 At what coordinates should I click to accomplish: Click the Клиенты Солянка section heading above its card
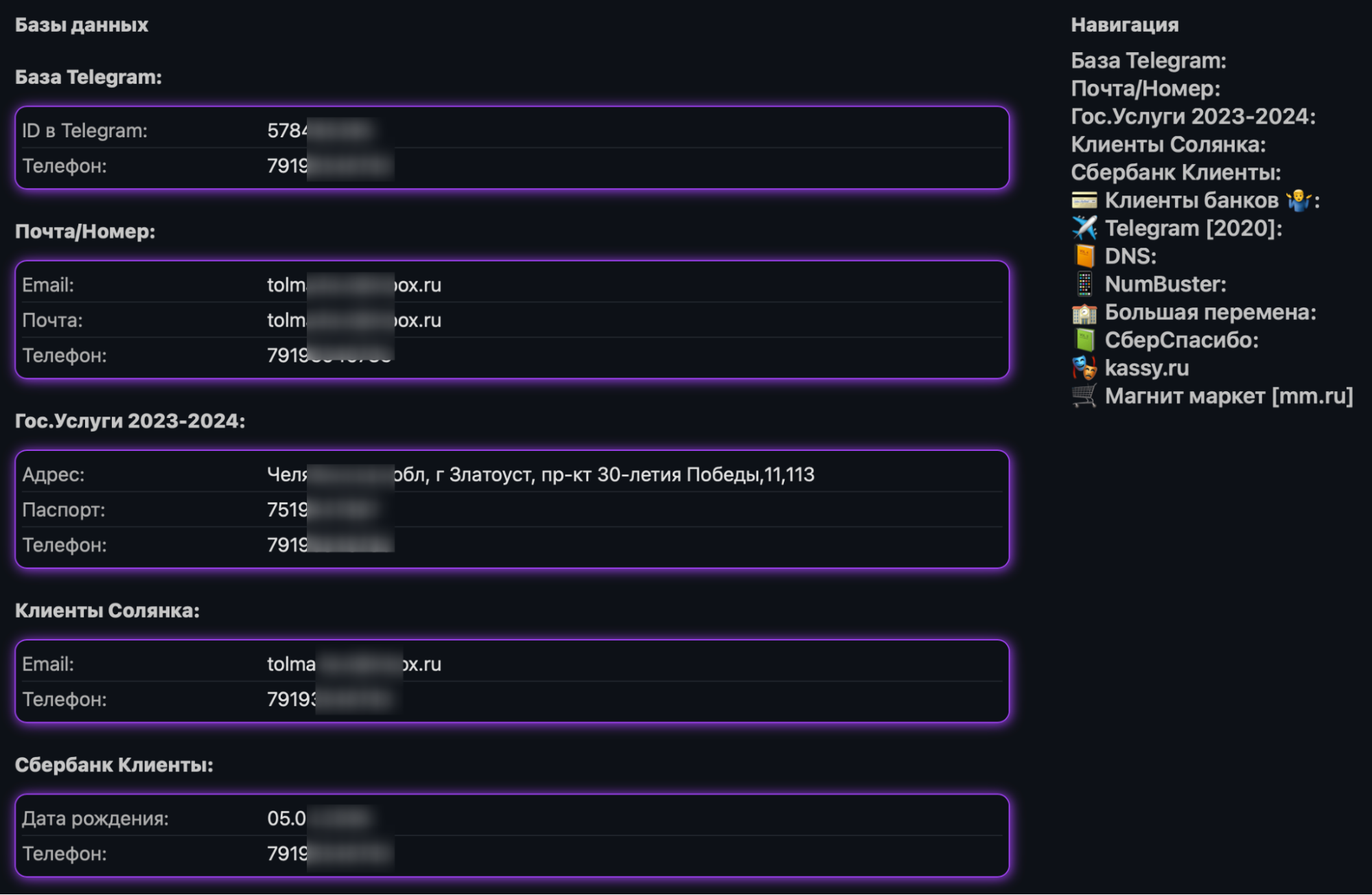pyautogui.click(x=107, y=611)
